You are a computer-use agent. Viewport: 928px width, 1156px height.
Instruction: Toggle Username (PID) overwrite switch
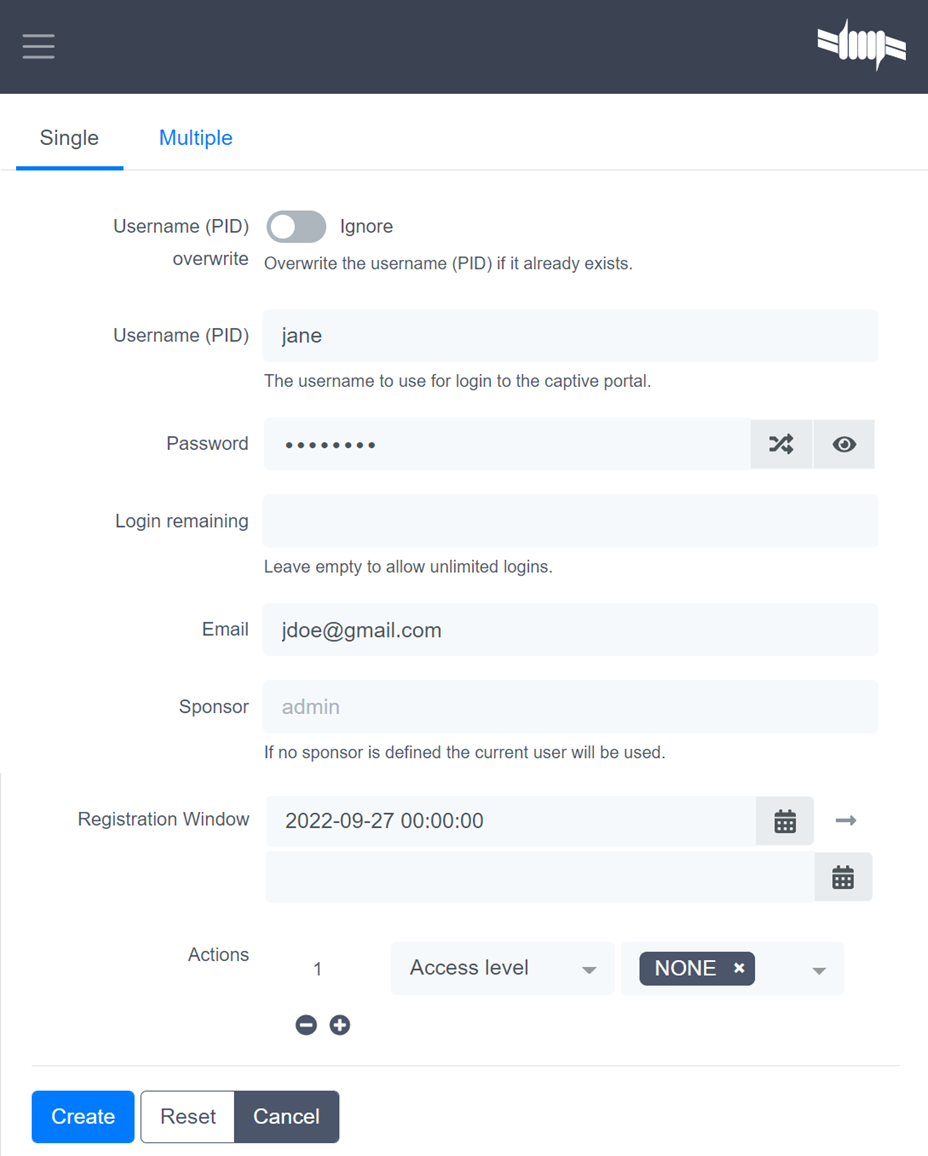296,226
